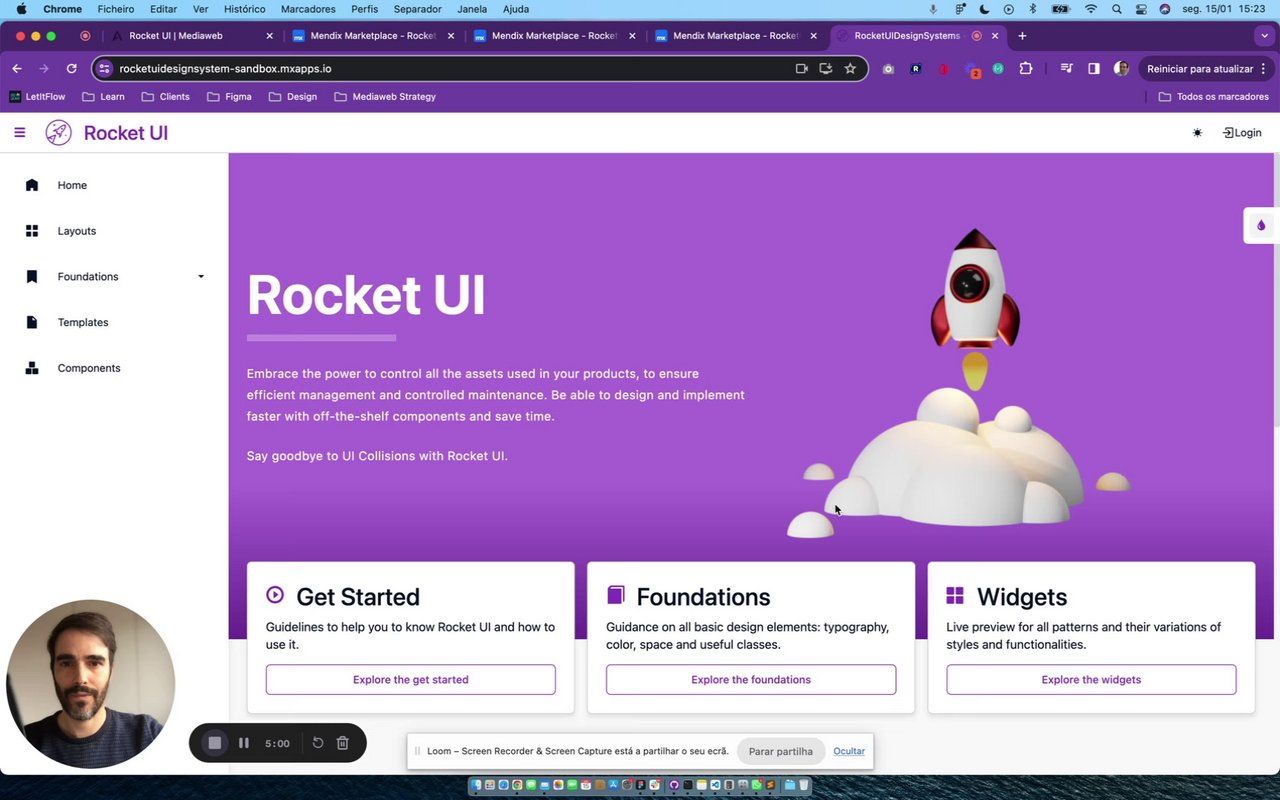Open the Mediaweb Strategy bookmarks folder
This screenshot has width=1280, height=800.
point(385,97)
